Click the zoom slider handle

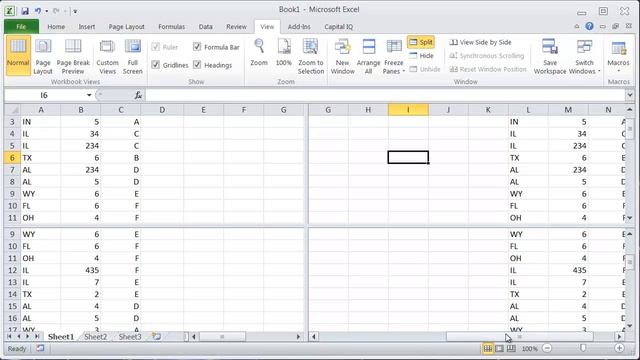point(583,348)
